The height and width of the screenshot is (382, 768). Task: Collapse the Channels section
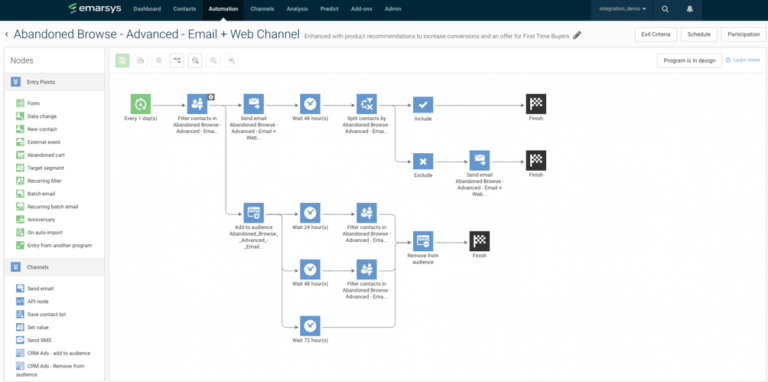tap(16, 267)
